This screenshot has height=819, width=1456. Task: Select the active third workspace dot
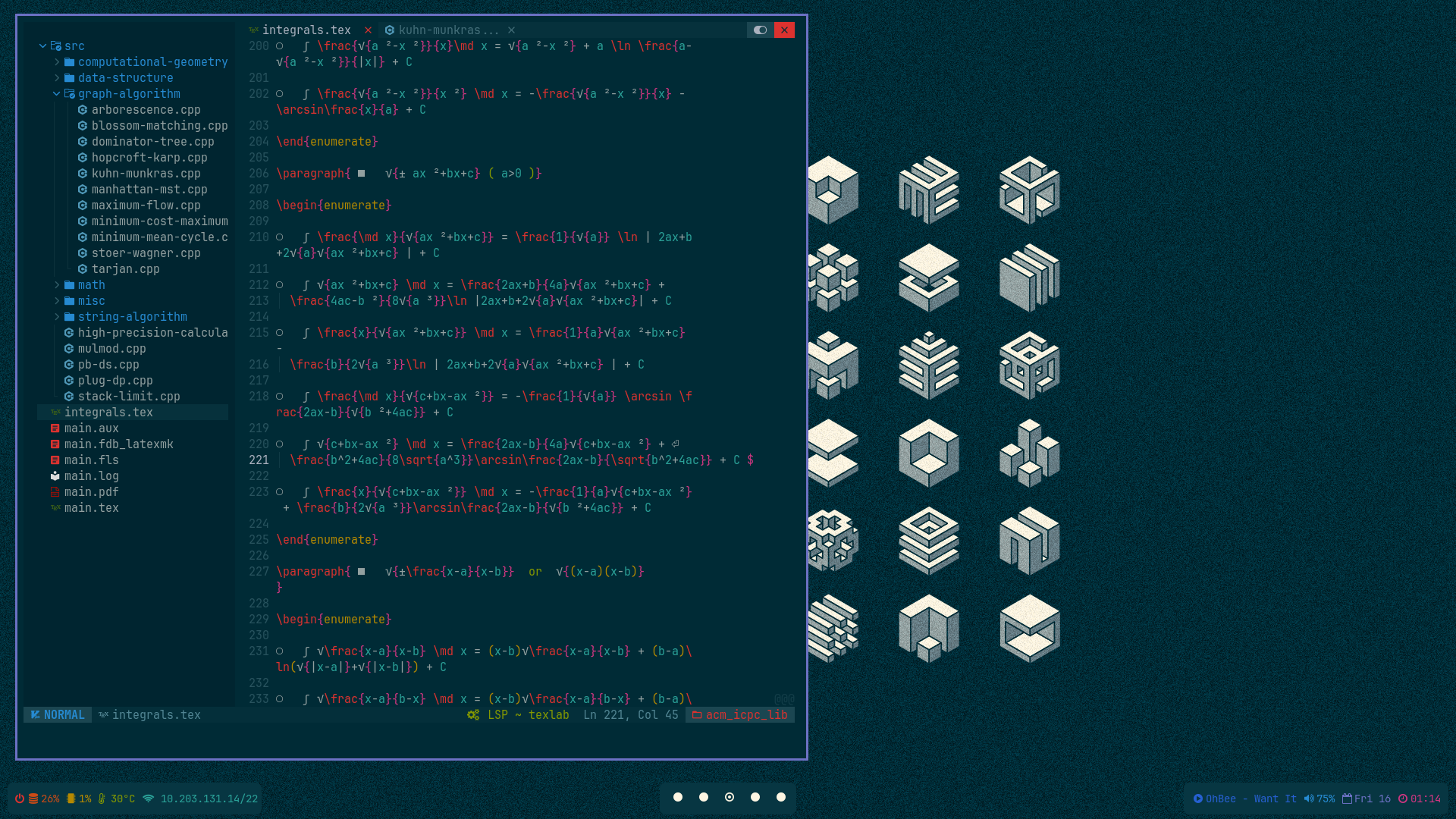(x=730, y=797)
